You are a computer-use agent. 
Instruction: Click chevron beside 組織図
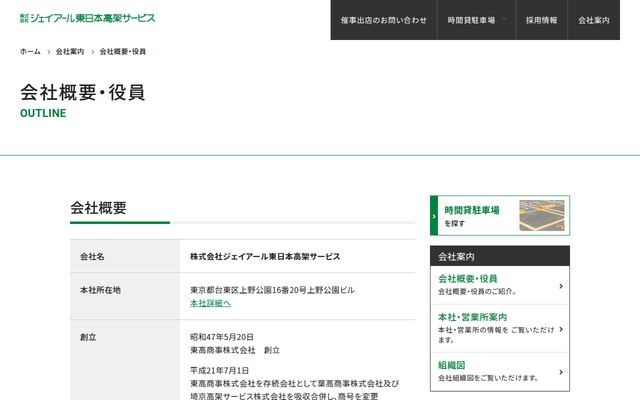click(561, 372)
